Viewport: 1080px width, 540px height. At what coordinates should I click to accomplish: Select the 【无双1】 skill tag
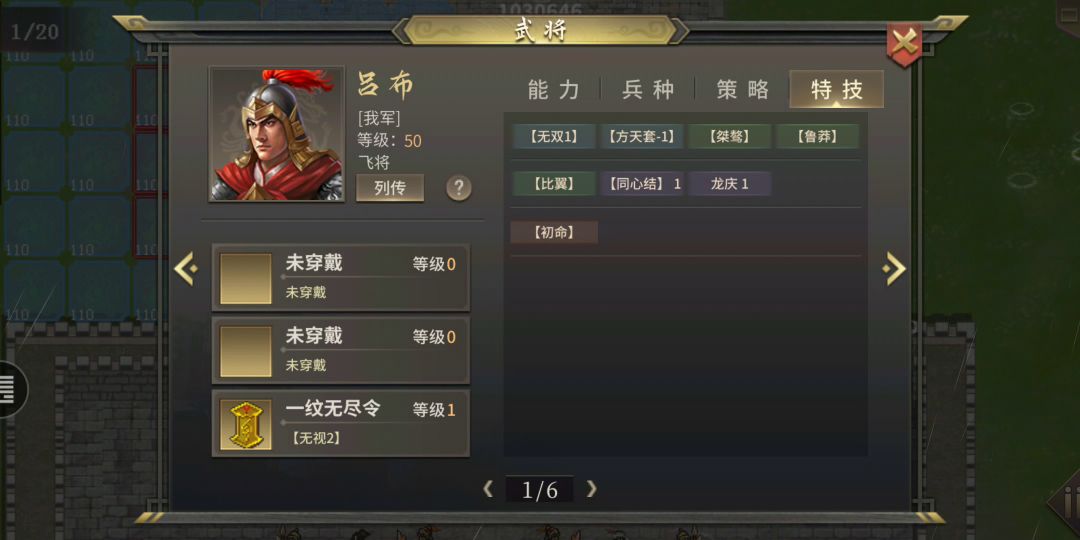pyautogui.click(x=554, y=136)
